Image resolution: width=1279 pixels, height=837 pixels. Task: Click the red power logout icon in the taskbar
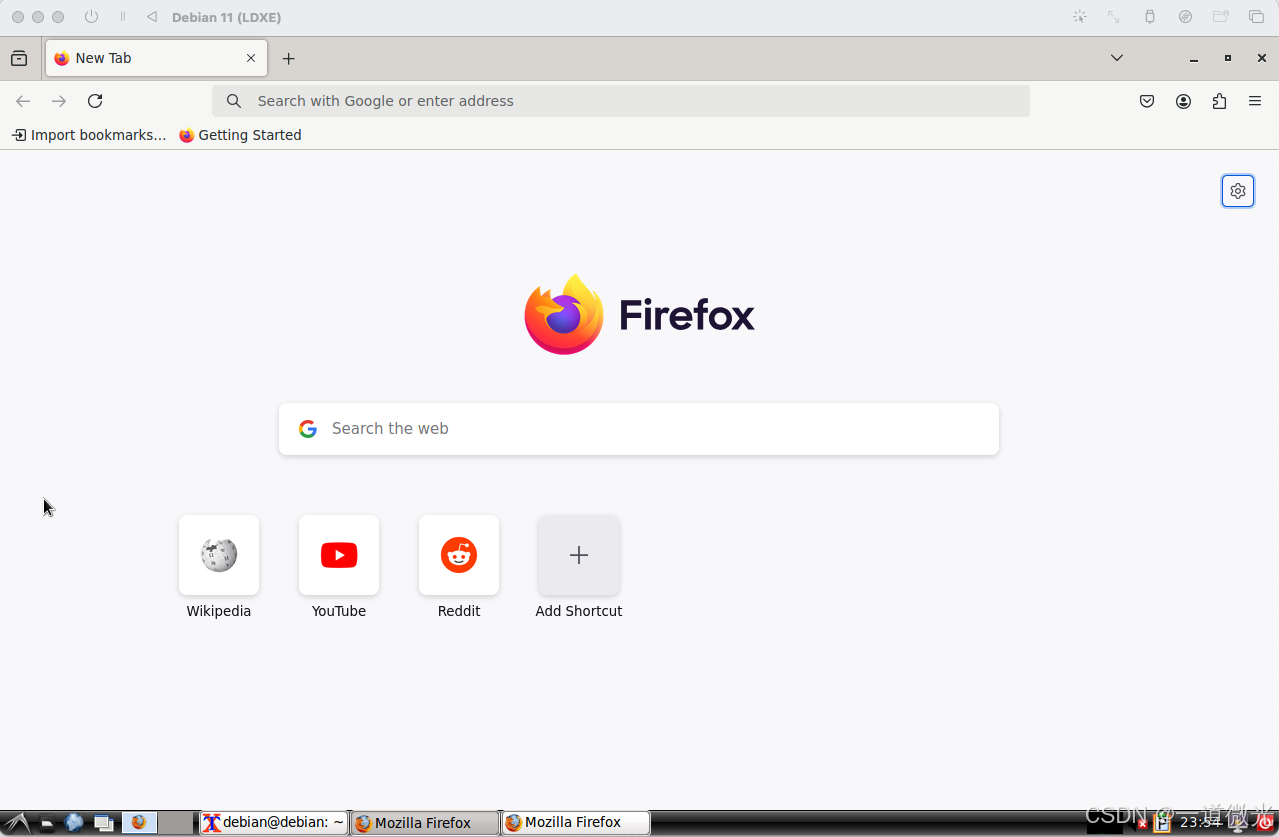click(x=1264, y=823)
